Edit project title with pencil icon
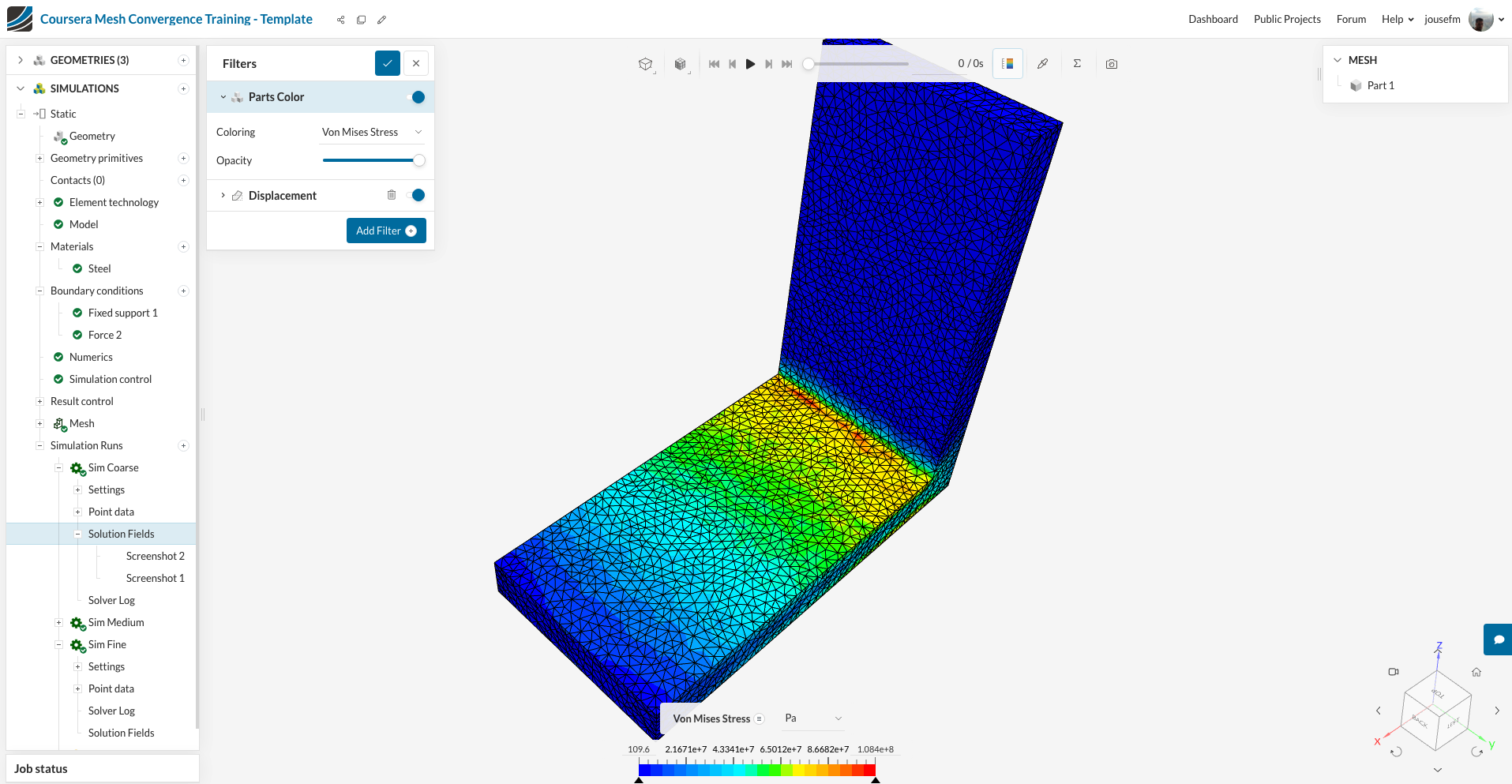 (x=381, y=20)
